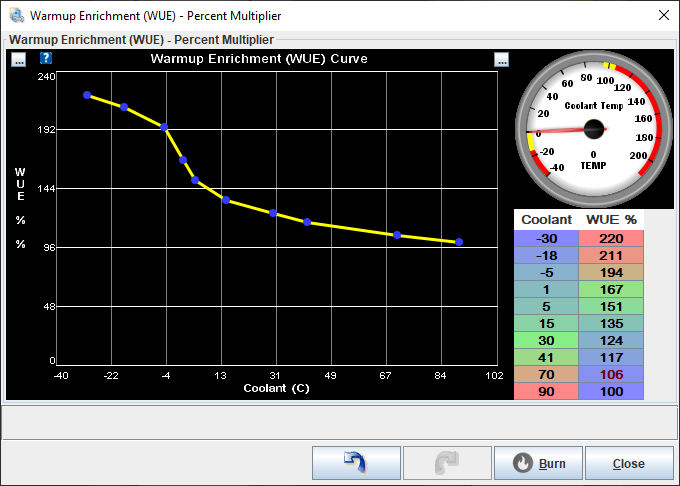Select the curve point at 167 percent
680x486 pixels.
[x=183, y=160]
